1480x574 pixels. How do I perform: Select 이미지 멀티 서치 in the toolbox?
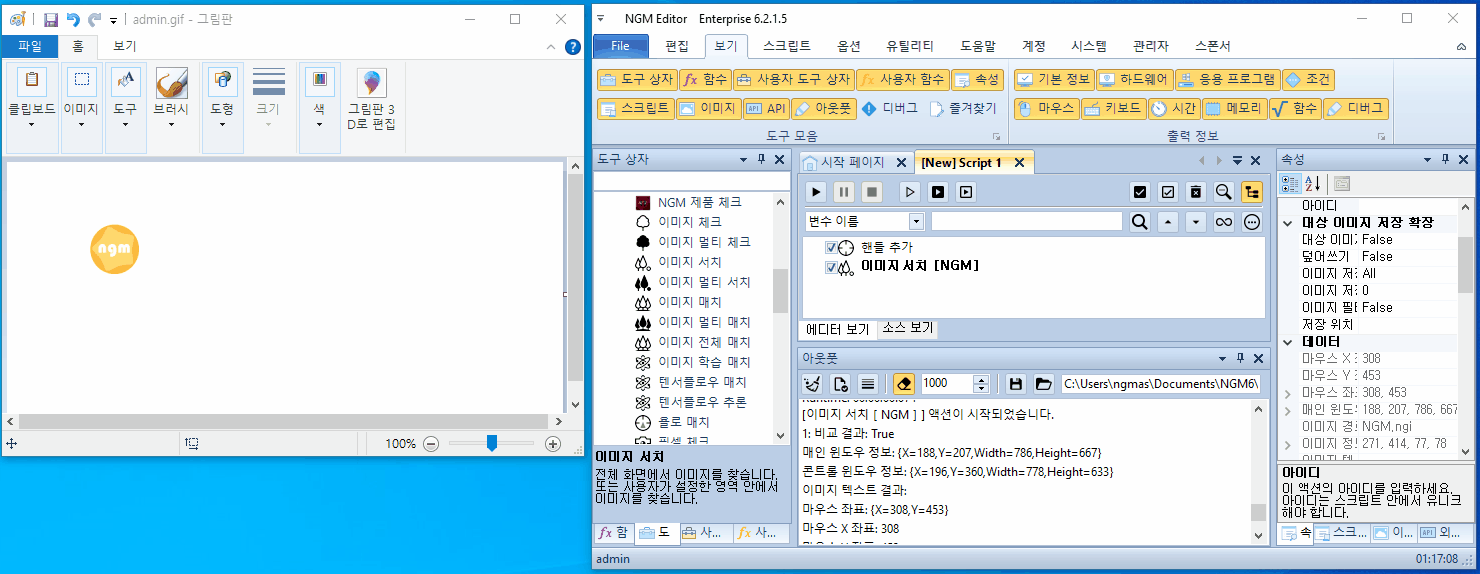pyautogui.click(x=703, y=282)
